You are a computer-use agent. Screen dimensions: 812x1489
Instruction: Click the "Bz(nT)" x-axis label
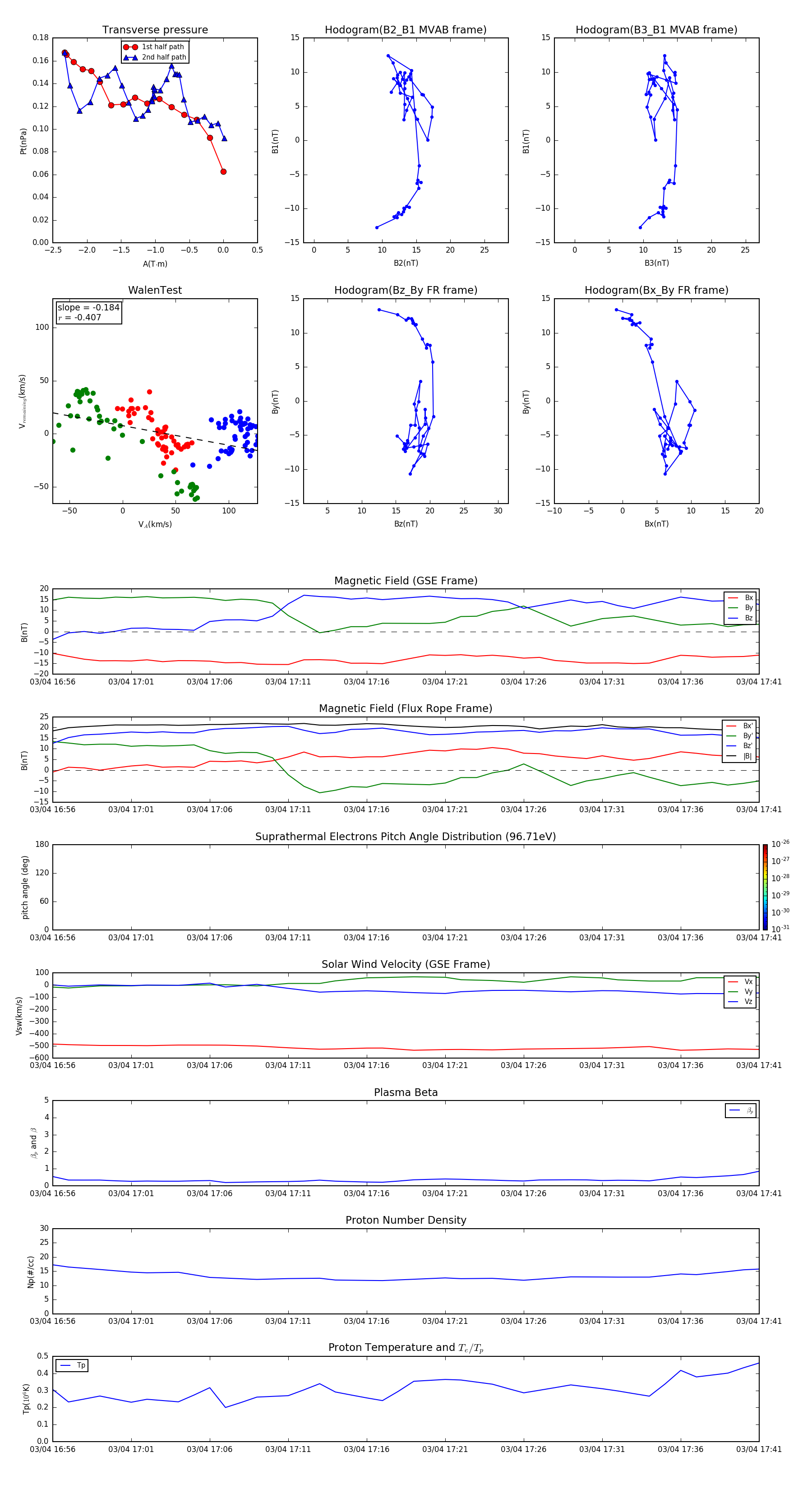[x=406, y=524]
